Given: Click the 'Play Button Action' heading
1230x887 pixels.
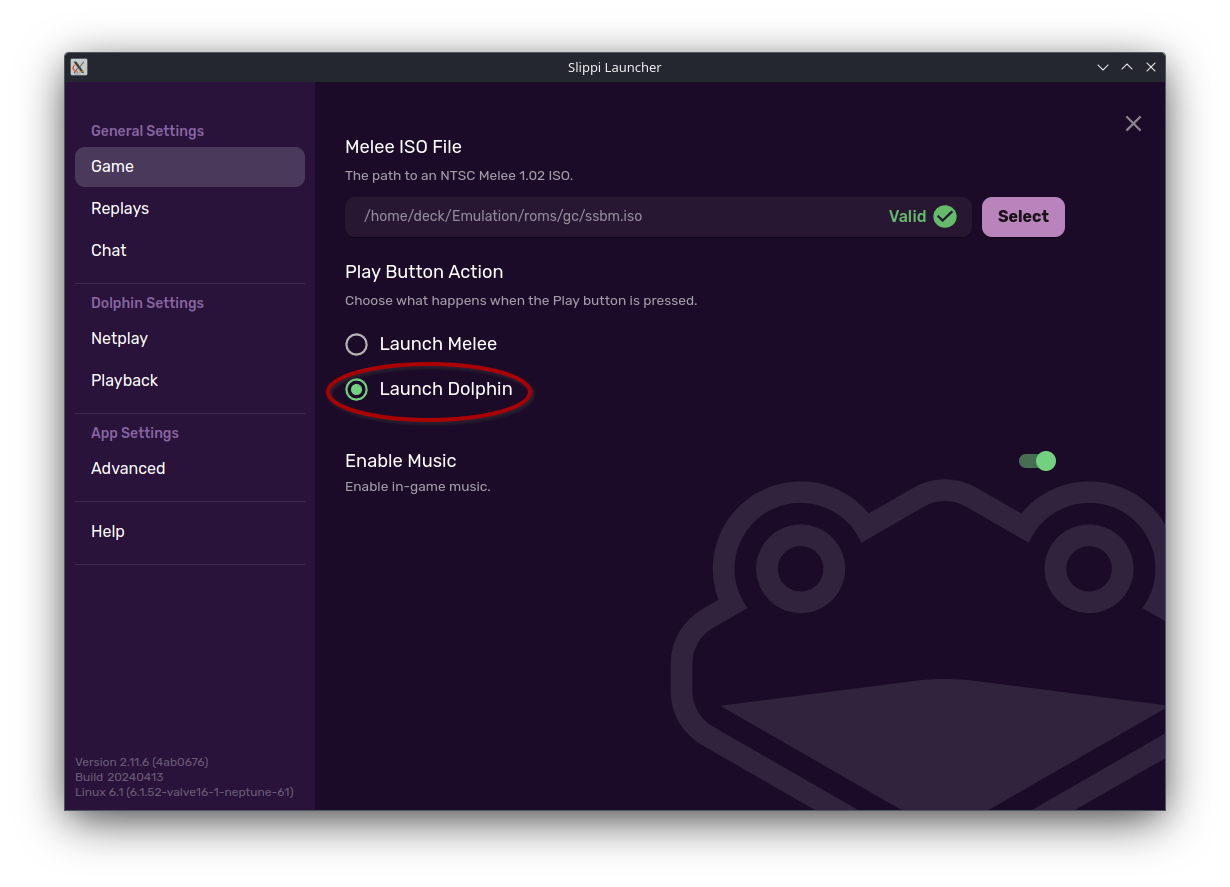Looking at the screenshot, I should (424, 272).
